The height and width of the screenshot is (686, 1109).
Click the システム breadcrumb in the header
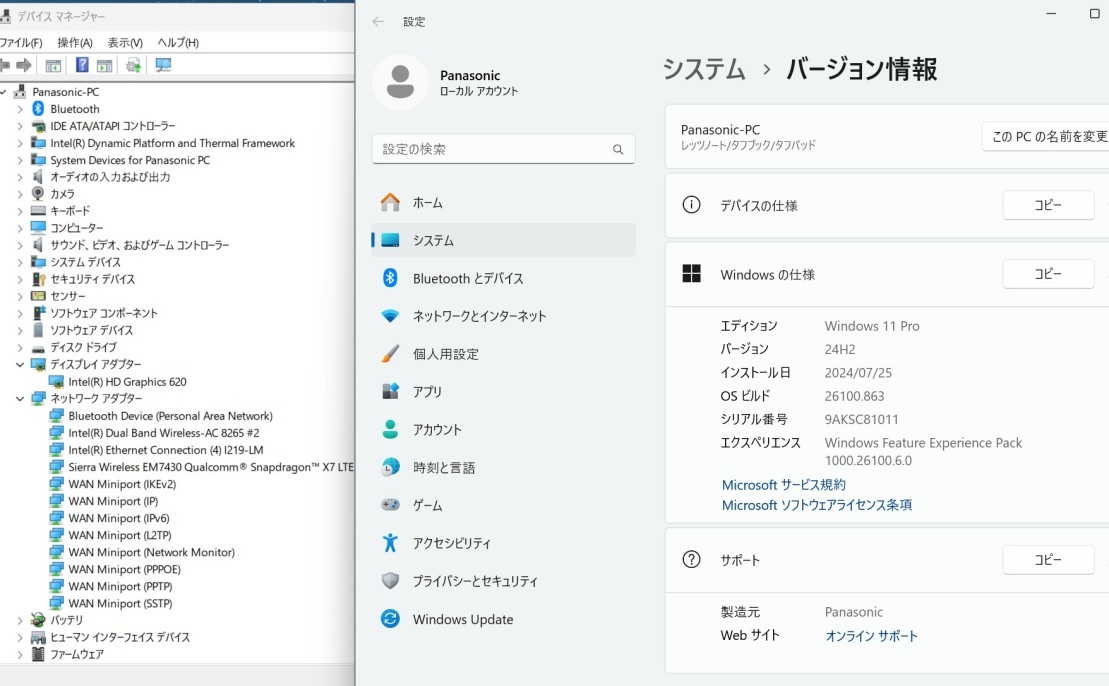pyautogui.click(x=704, y=69)
